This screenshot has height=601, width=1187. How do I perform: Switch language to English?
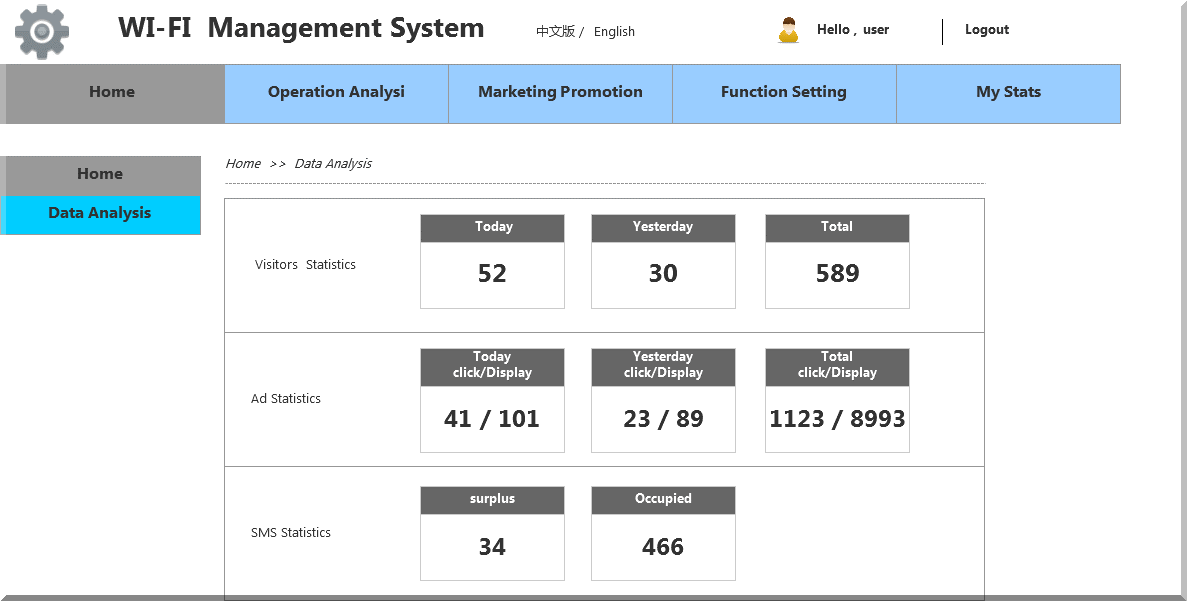tap(614, 31)
